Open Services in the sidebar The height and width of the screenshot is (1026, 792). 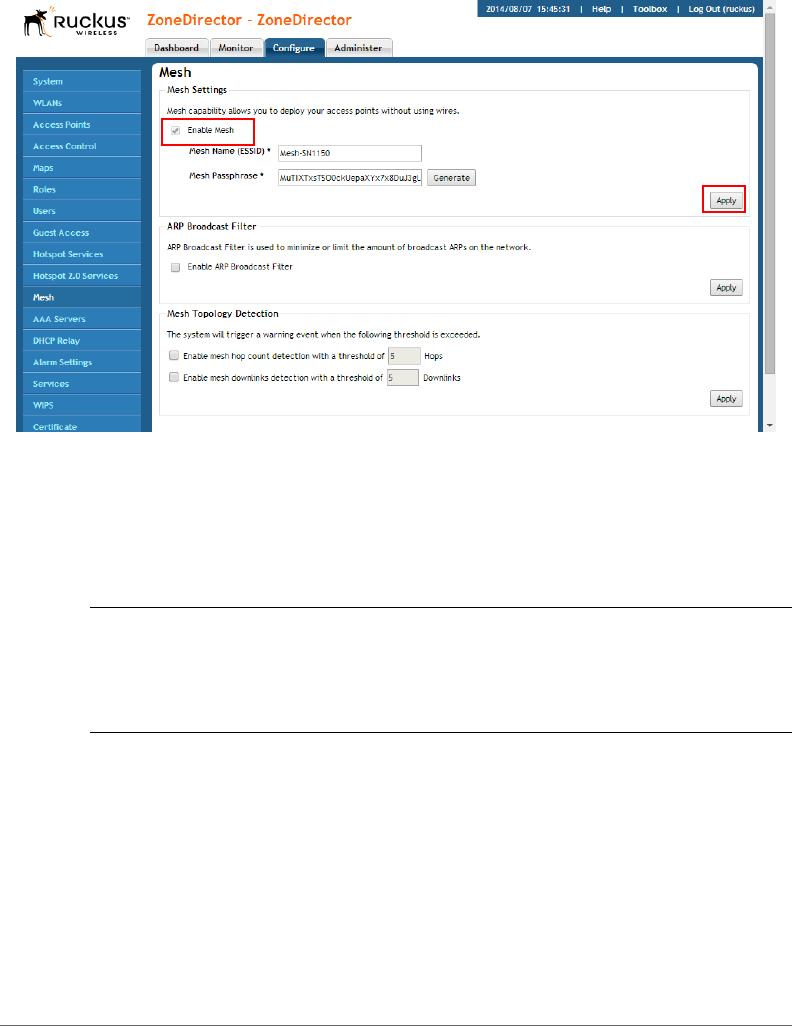(x=82, y=383)
